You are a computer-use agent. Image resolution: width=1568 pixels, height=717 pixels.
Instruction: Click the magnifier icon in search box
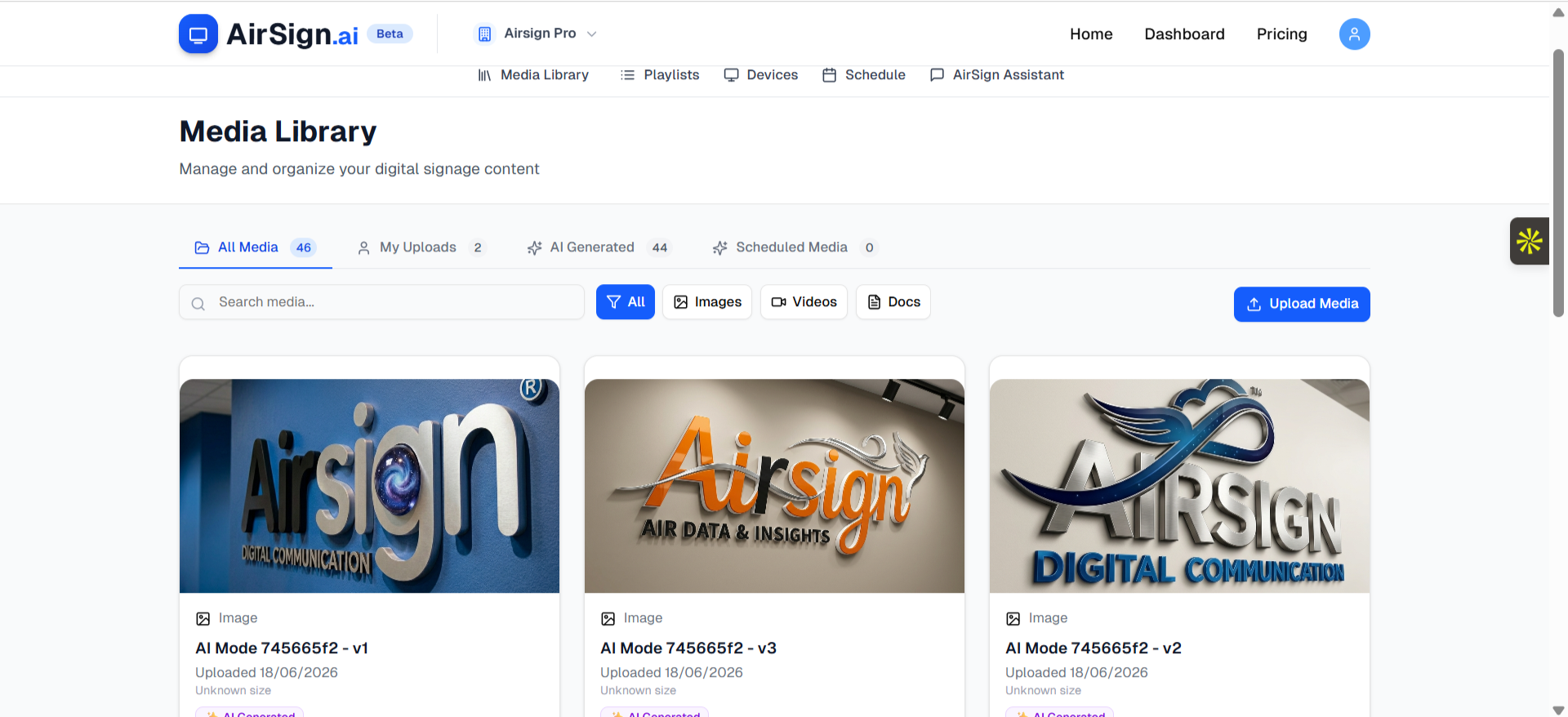coord(198,304)
